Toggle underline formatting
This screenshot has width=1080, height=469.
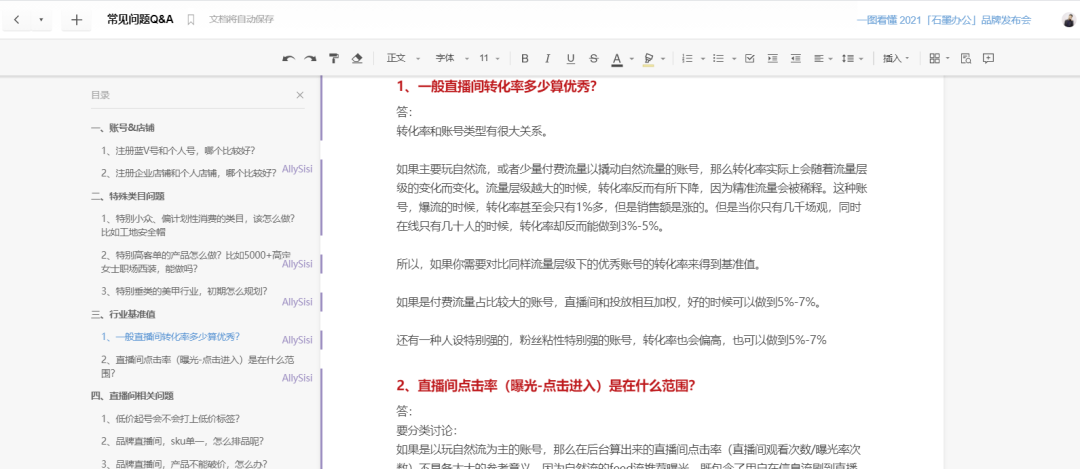coord(570,59)
